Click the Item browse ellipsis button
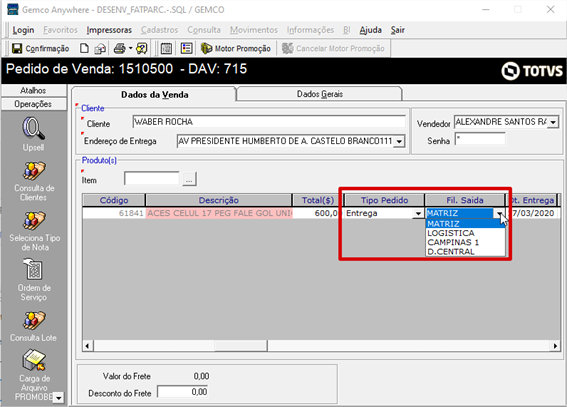This screenshot has width=567, height=407. (x=189, y=179)
